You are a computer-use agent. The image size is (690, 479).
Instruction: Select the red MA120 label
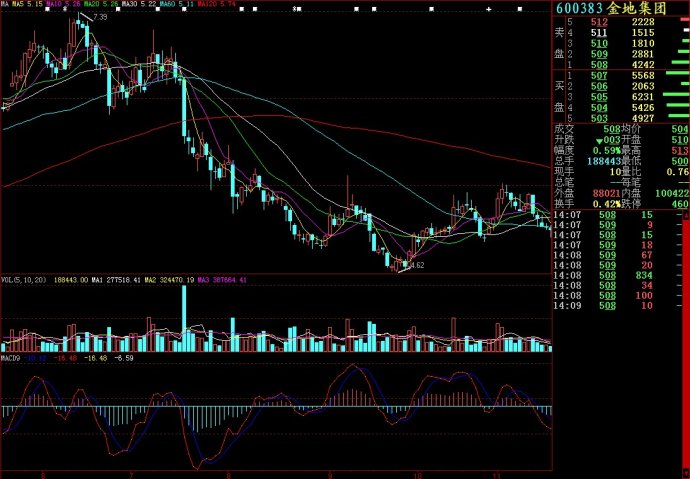[x=208, y=6]
